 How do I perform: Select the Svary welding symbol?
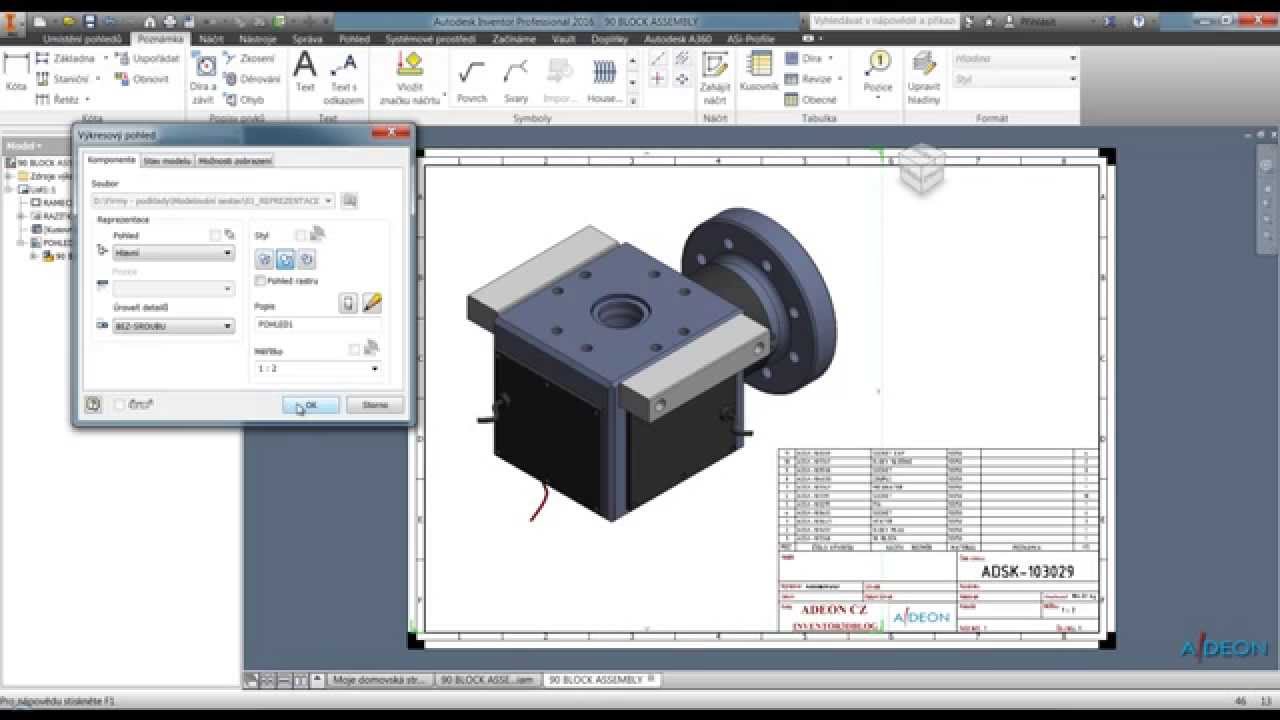[x=516, y=78]
